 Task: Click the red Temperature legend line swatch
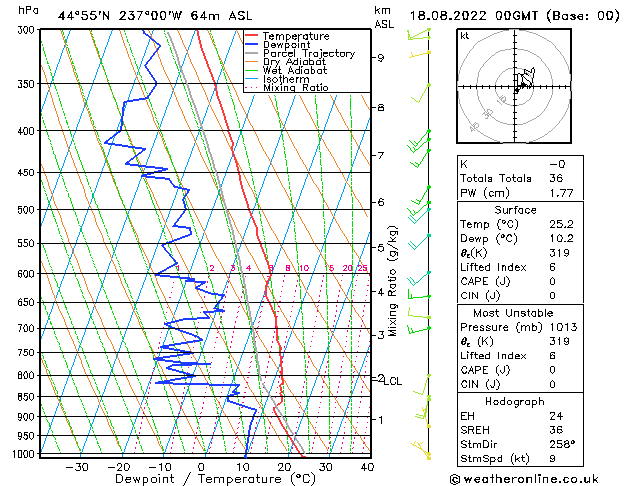(x=251, y=36)
